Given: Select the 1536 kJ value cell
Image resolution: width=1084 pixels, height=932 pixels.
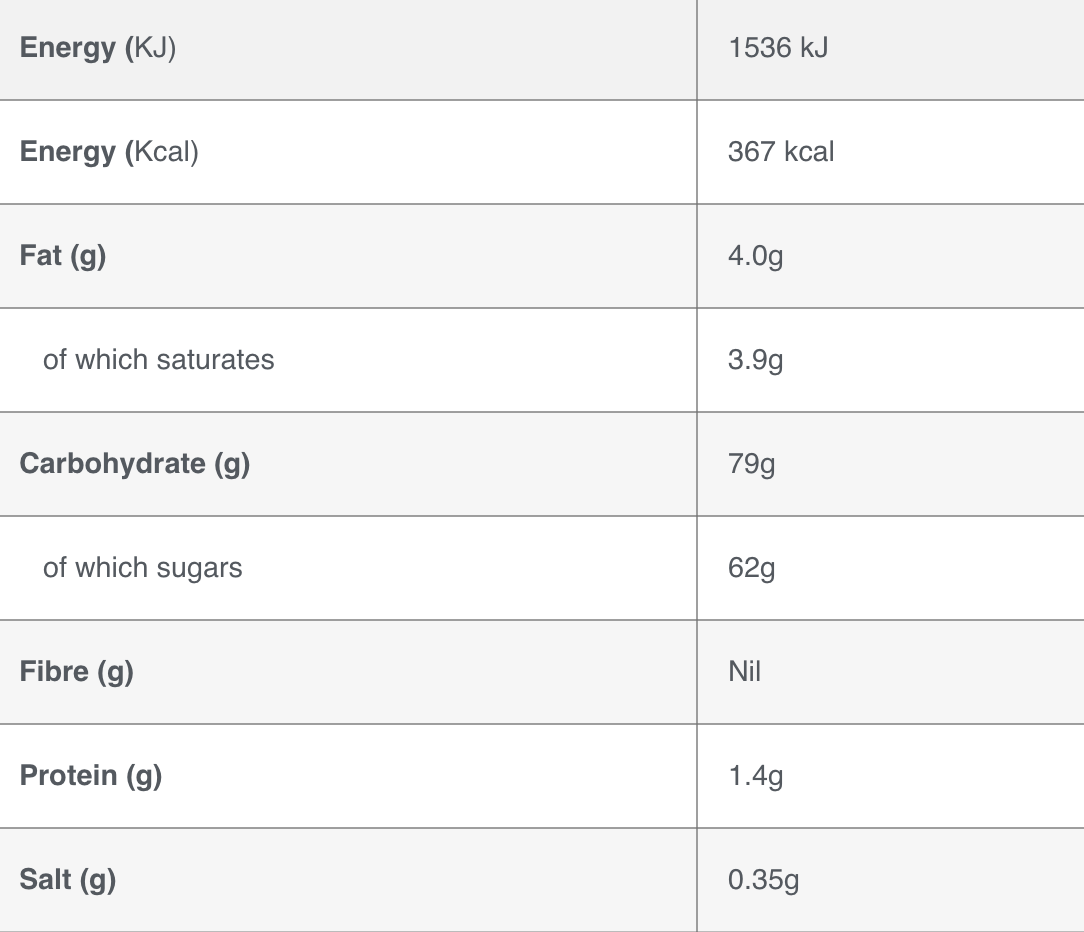Looking at the screenshot, I should click(x=778, y=48).
